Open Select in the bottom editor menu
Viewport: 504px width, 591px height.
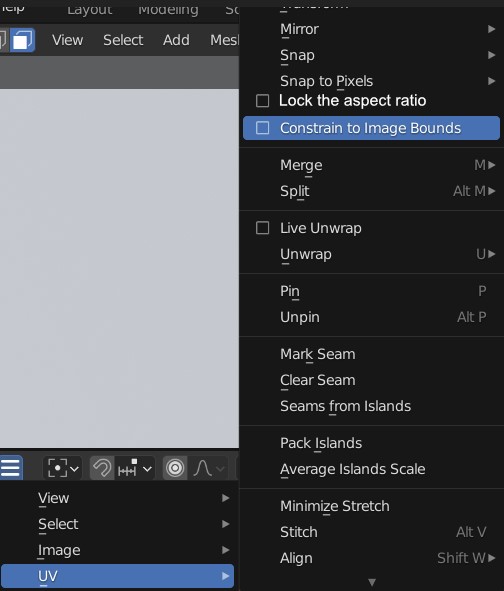[117, 524]
